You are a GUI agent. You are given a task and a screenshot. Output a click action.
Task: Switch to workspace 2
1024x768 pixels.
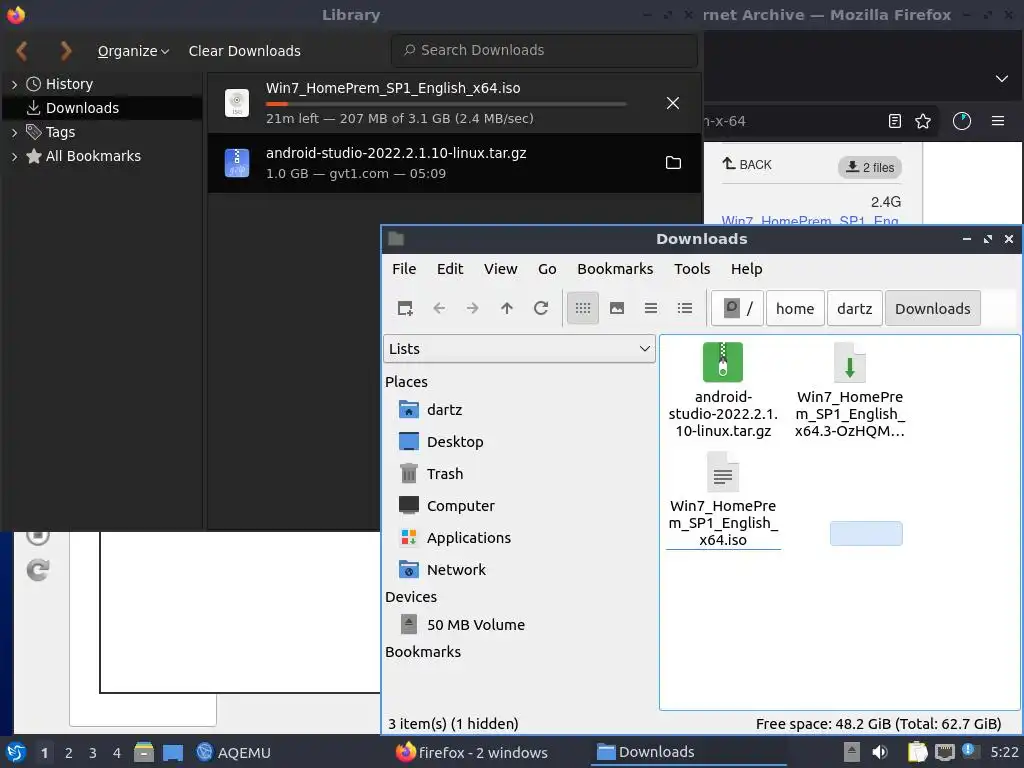coord(69,753)
